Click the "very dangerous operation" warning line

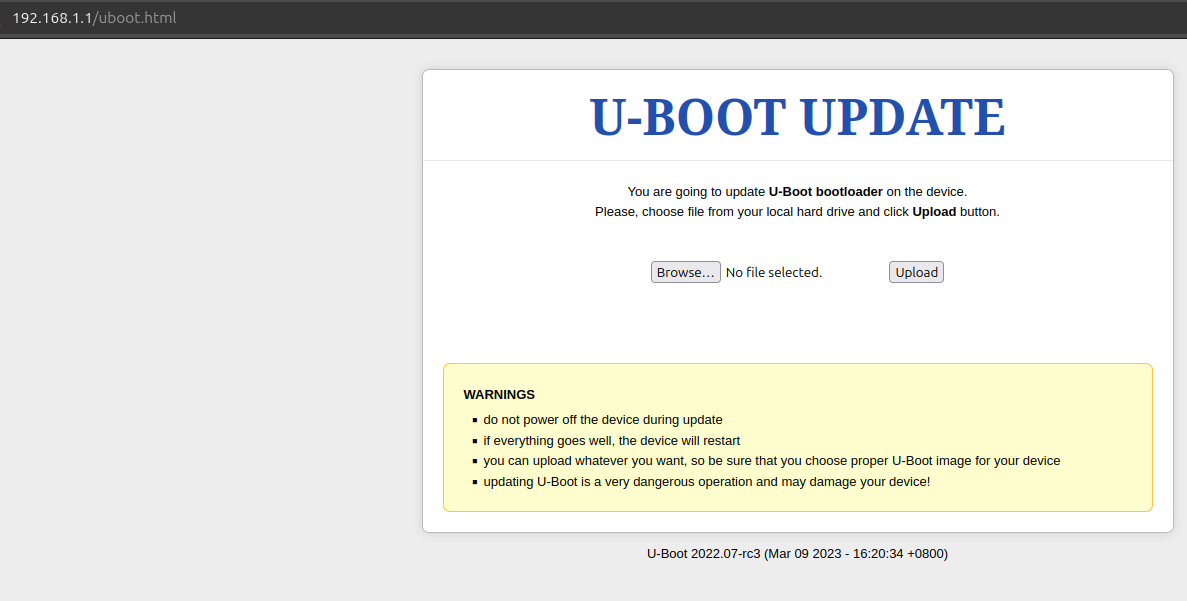[706, 482]
